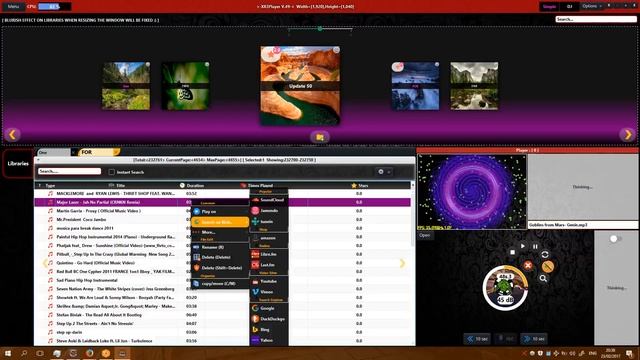This screenshot has height=360, width=640.
Task: Select Martin Garrix - Proxy track row
Action: 222,211
